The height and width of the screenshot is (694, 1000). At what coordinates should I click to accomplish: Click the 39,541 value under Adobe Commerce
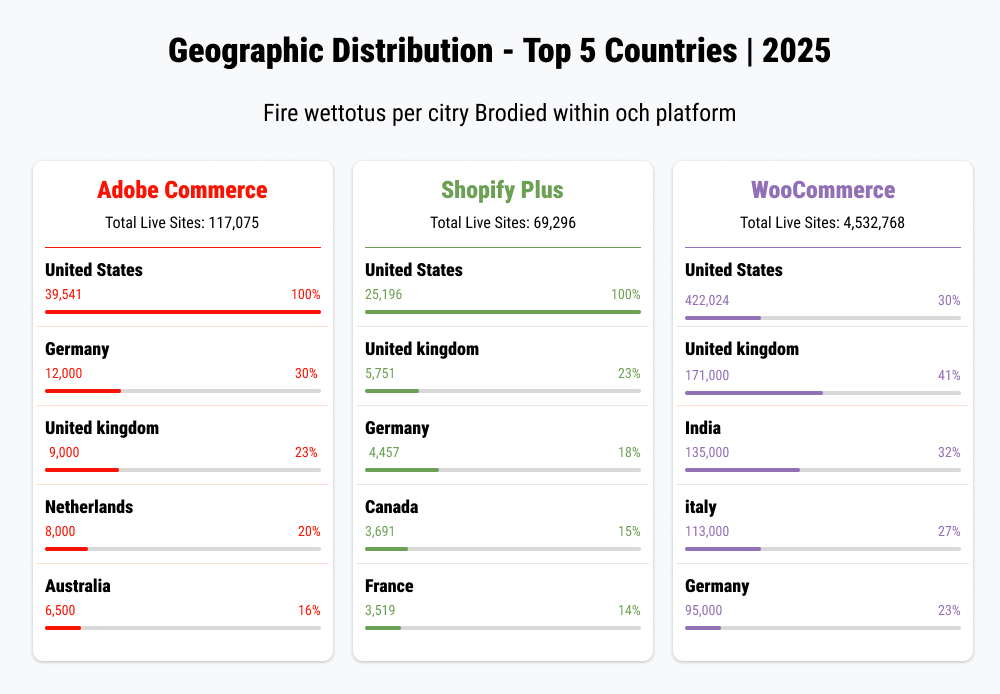(64, 295)
